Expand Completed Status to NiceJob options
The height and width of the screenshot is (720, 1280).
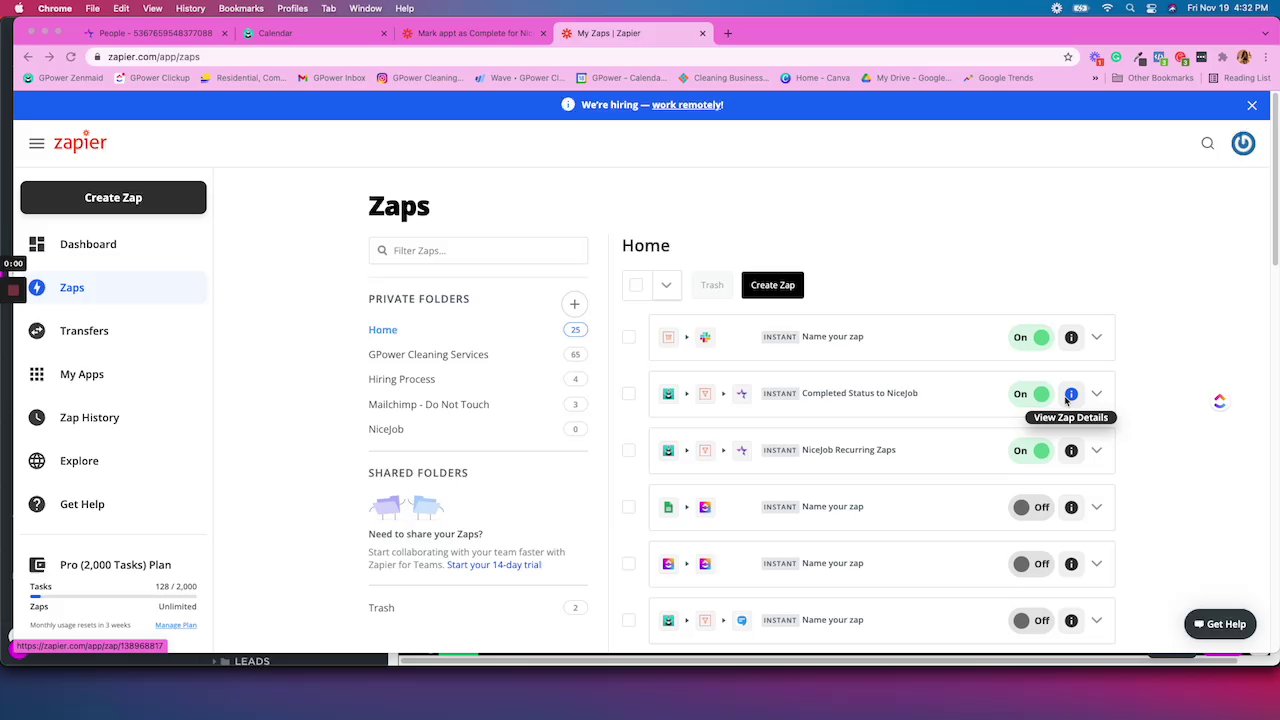pos(1097,394)
